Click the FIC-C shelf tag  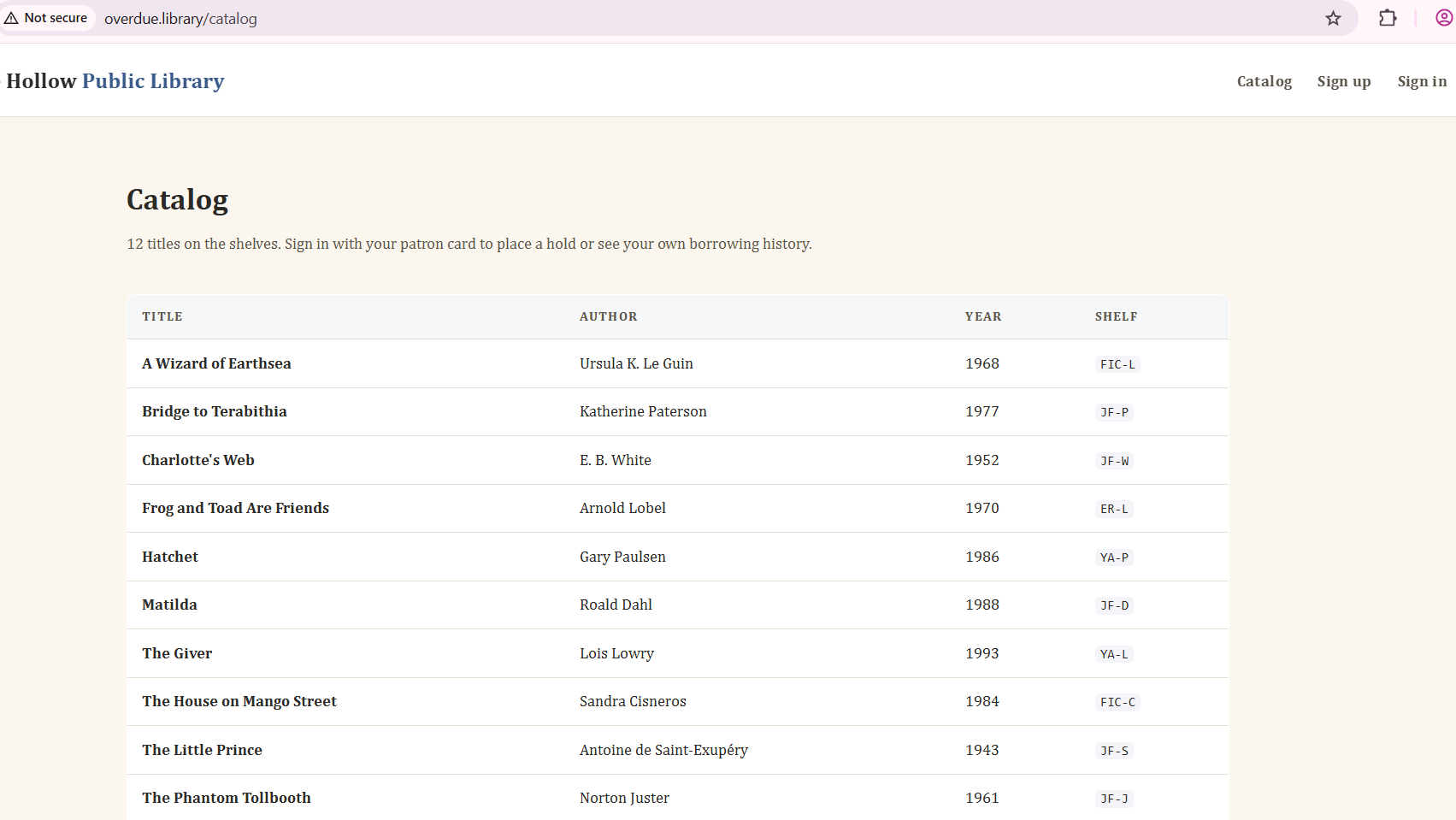click(x=1117, y=702)
